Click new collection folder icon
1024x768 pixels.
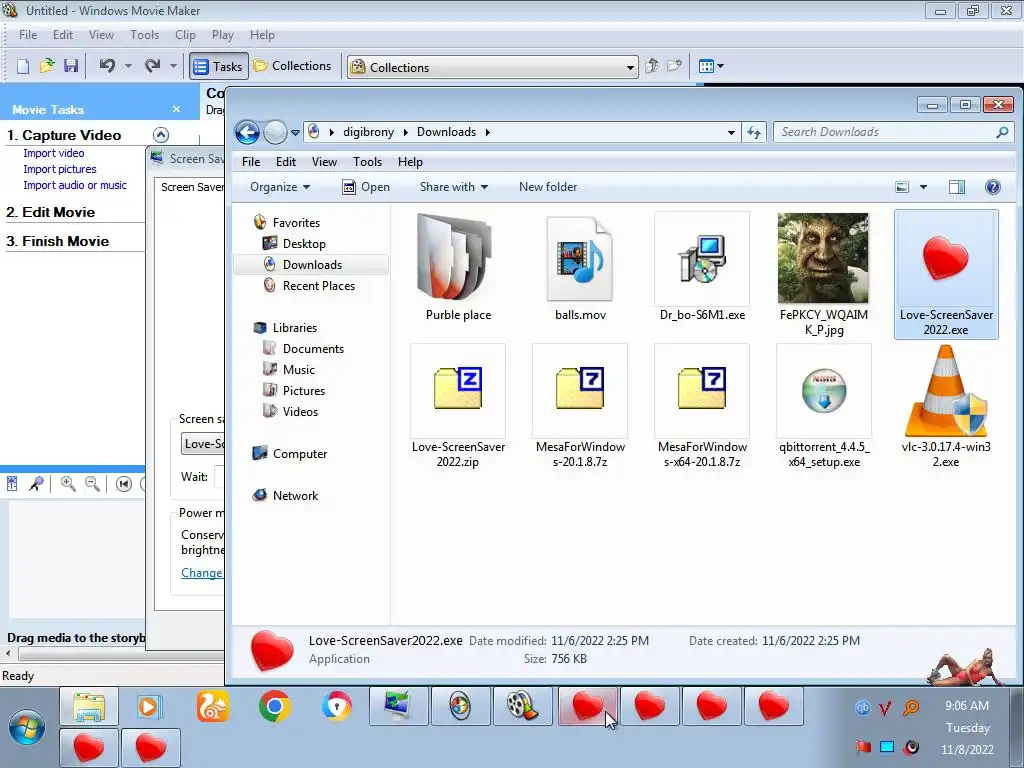pyautogui.click(x=674, y=66)
